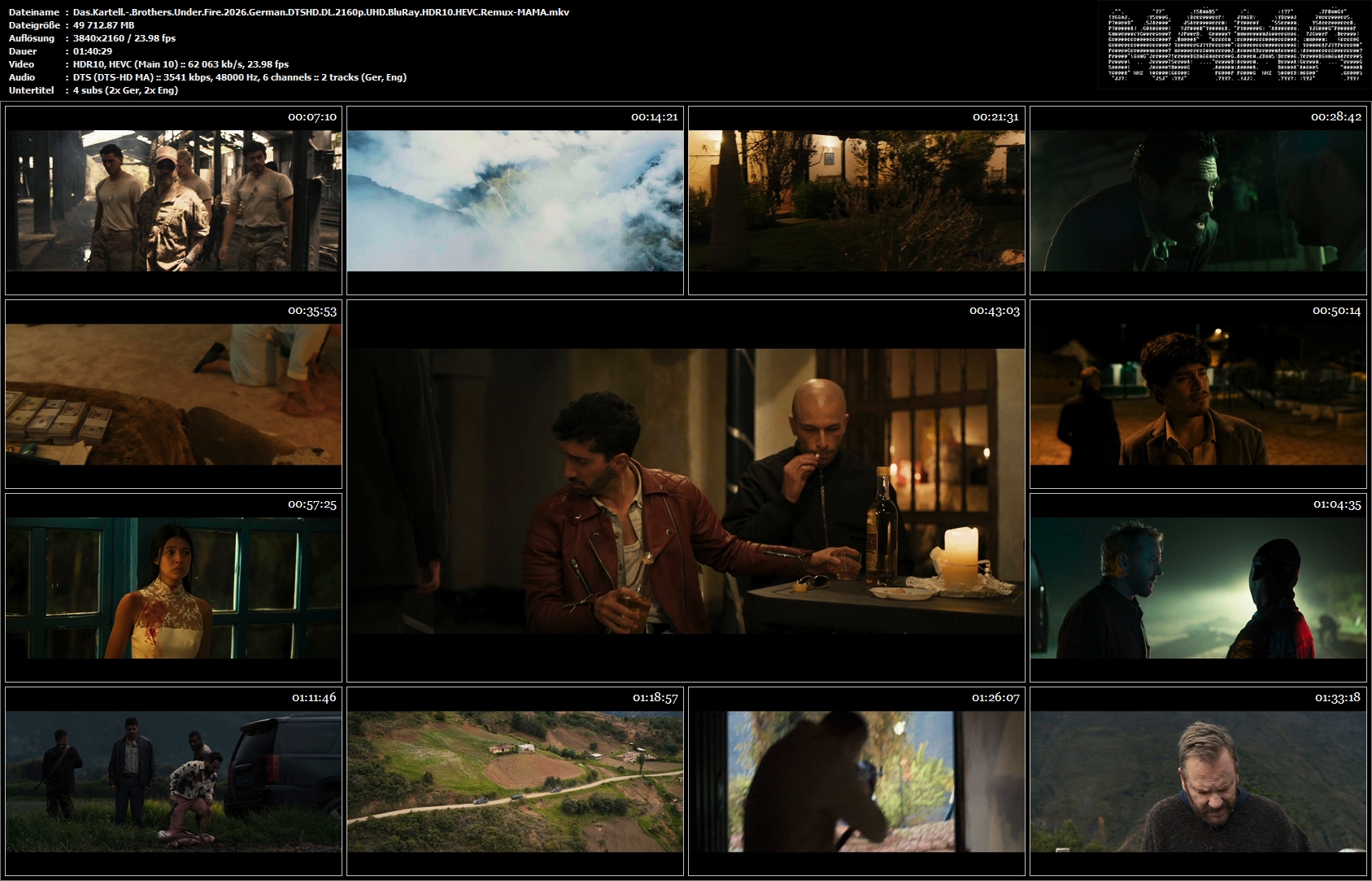
Task: Click the ASCII art logo at top right
Action: [1235, 45]
